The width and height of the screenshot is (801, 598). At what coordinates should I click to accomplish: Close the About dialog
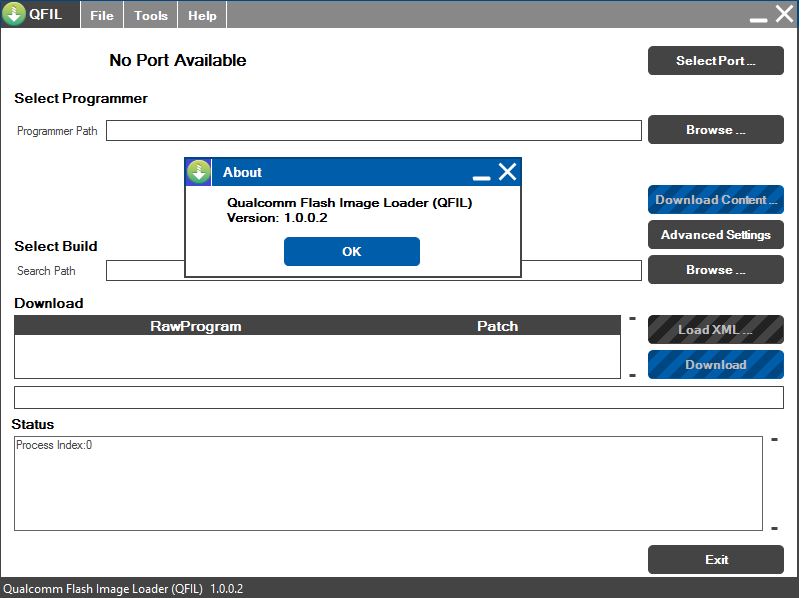pyautogui.click(x=507, y=172)
